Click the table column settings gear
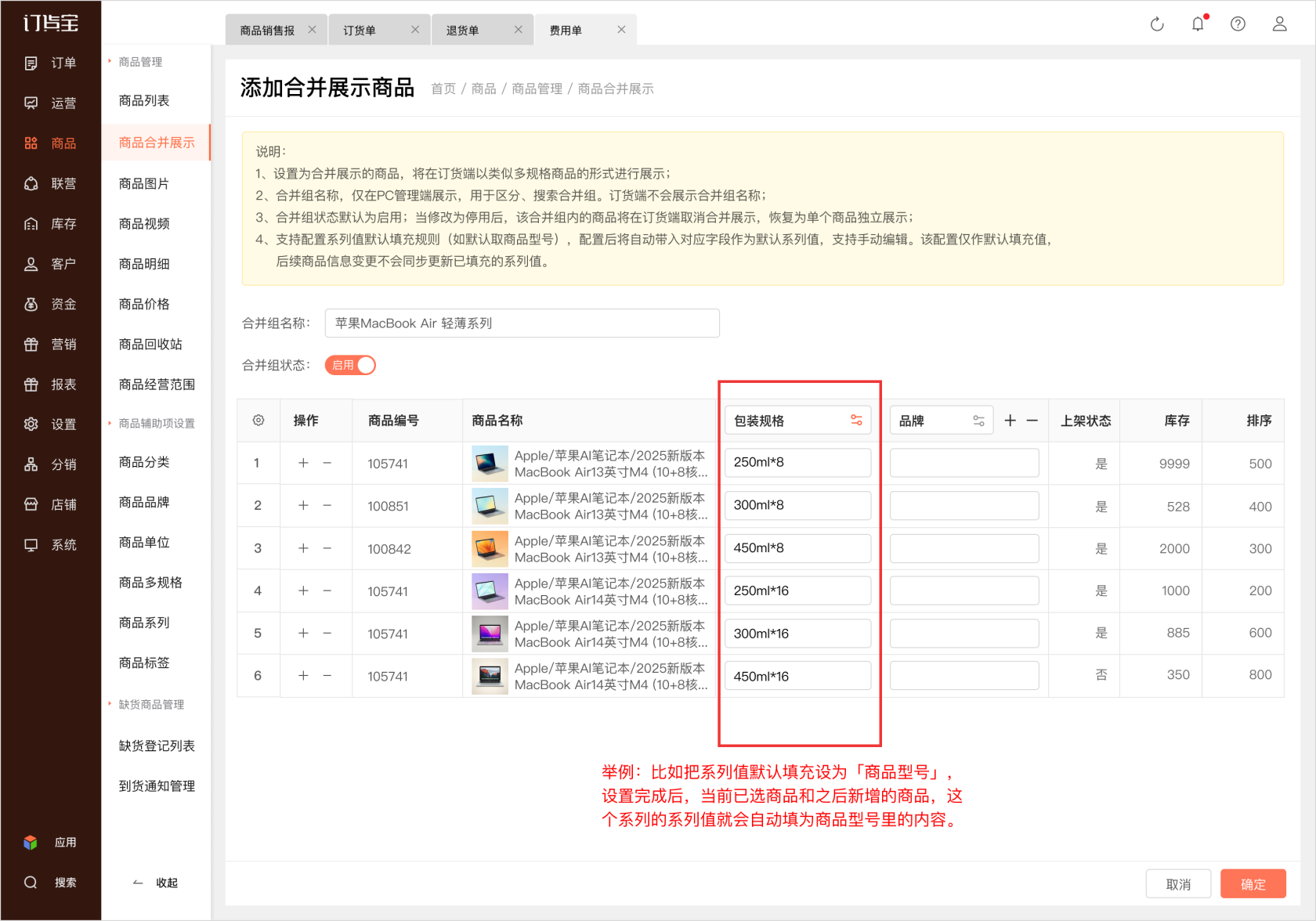 pos(258,421)
